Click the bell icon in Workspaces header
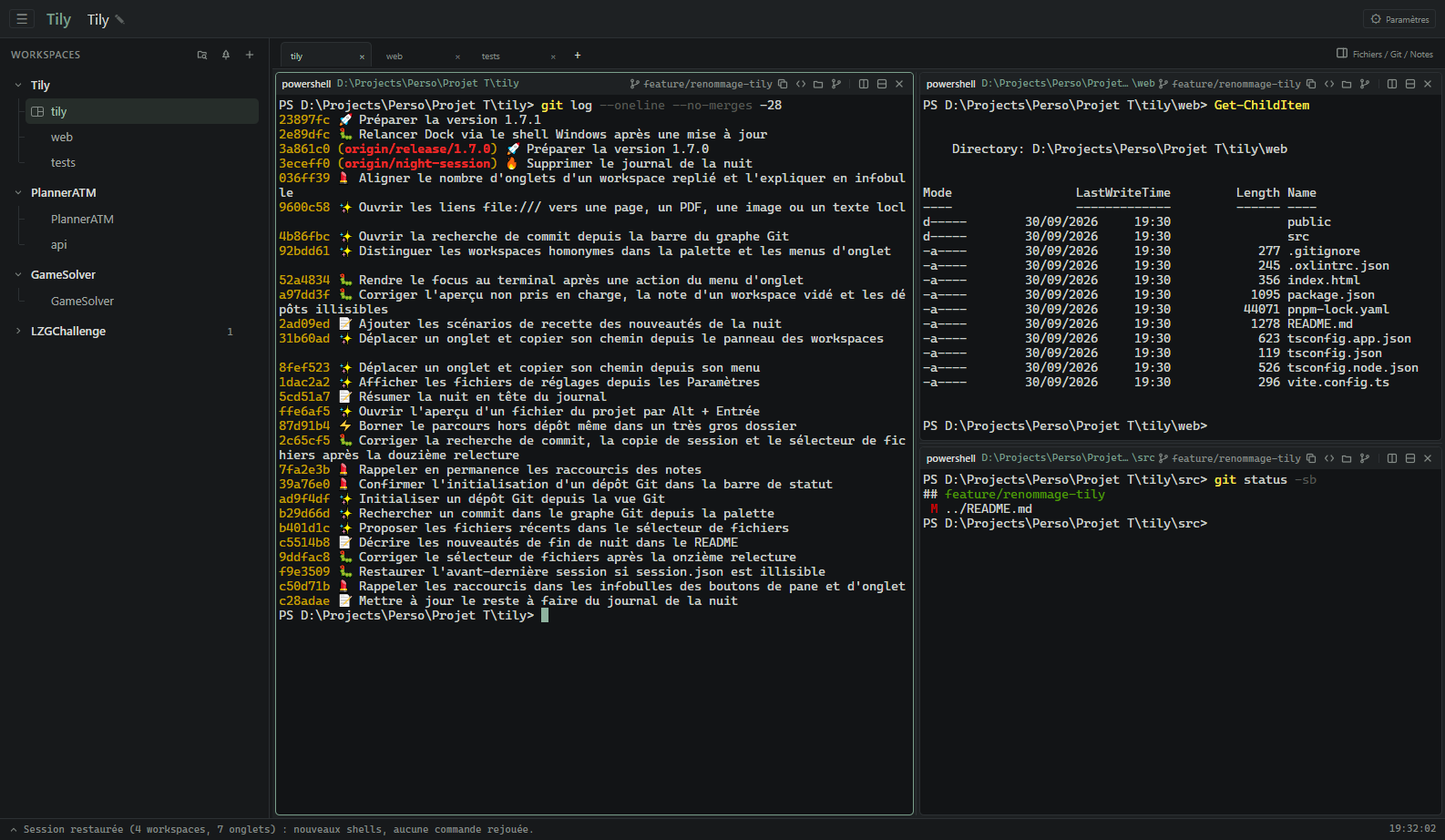 (226, 55)
